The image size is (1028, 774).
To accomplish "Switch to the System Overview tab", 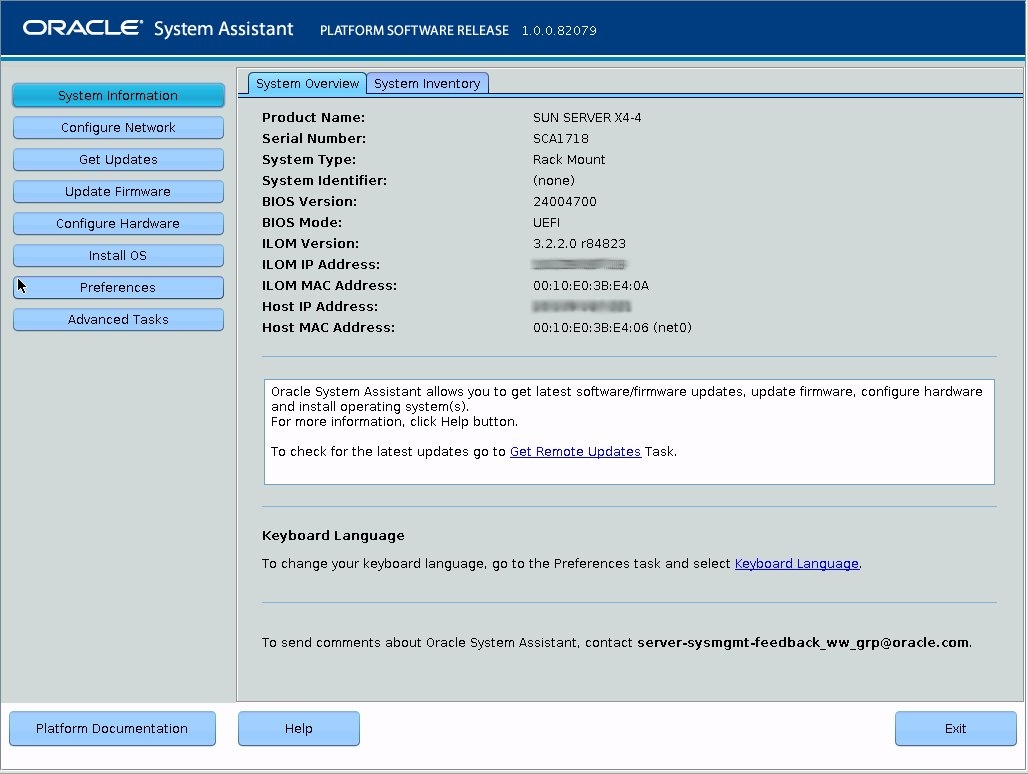I will coord(307,84).
